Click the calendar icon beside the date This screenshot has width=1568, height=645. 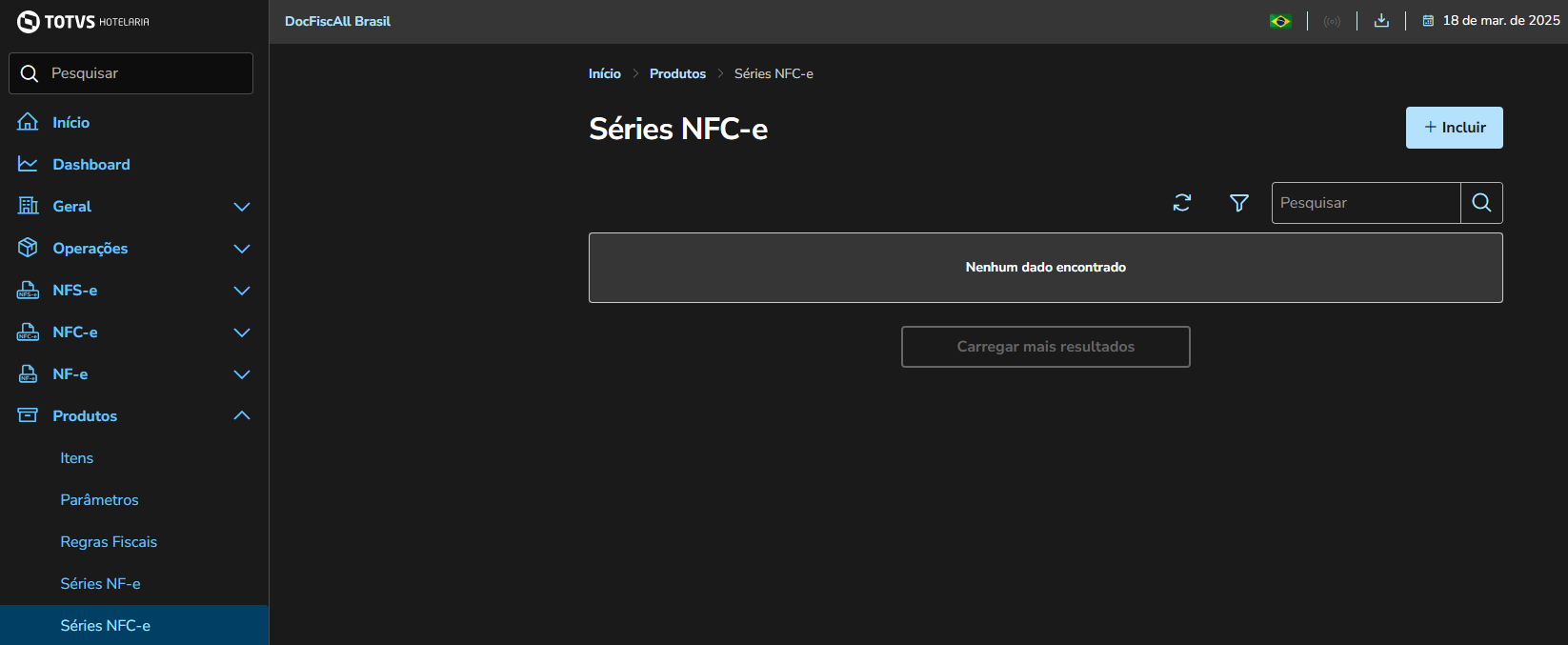(1428, 21)
